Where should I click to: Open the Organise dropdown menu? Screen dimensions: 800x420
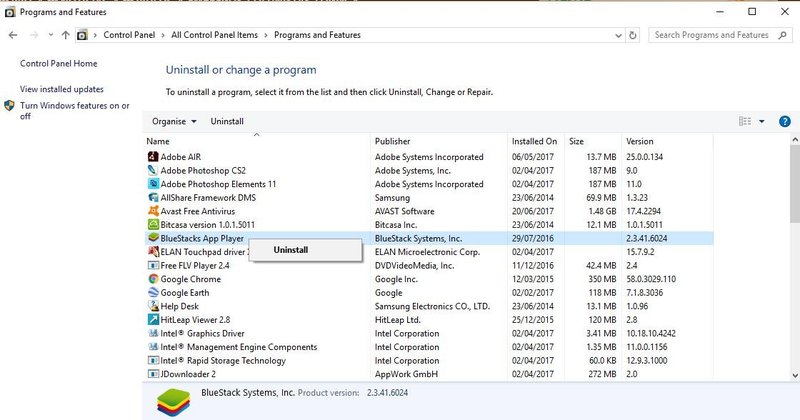tap(174, 121)
